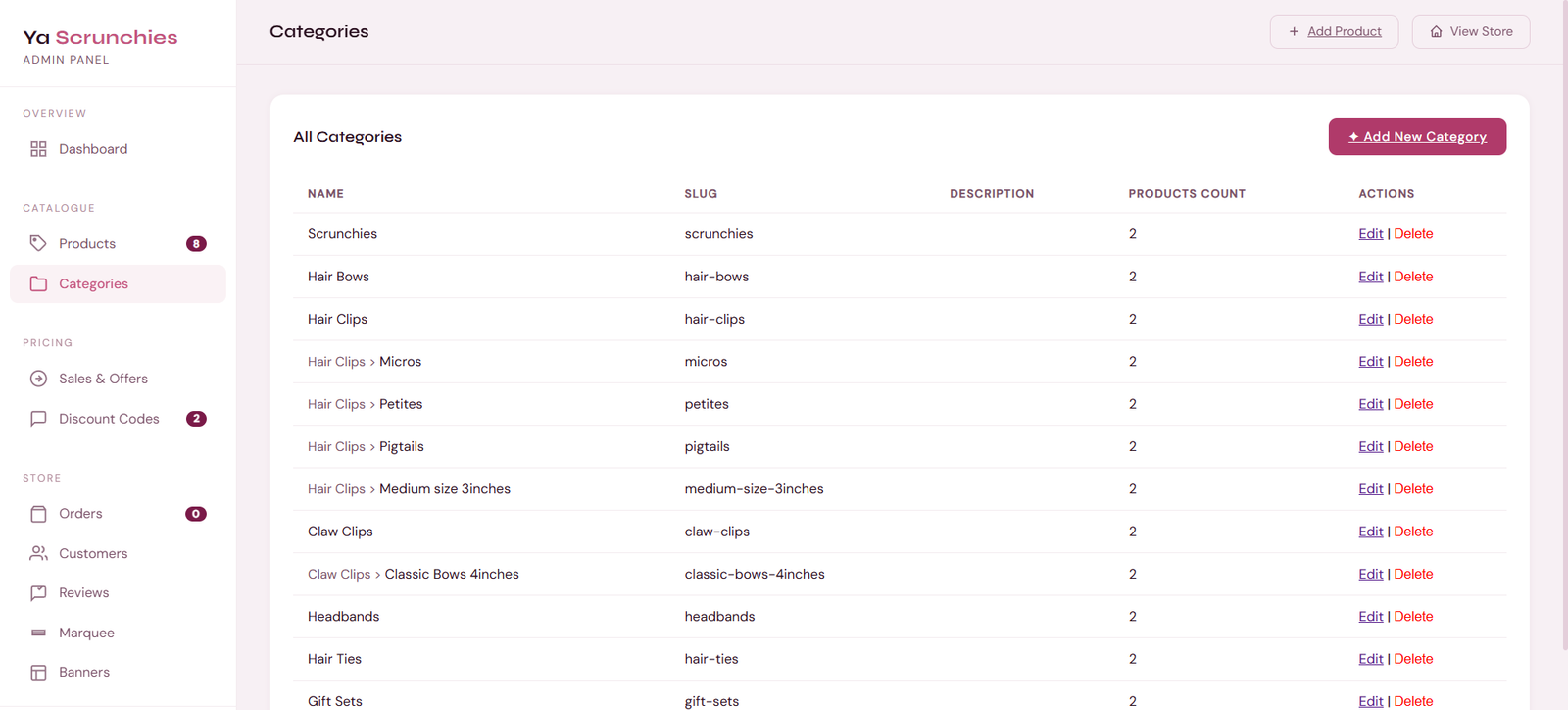Edit the Petites subcategory
1568x710 pixels.
pos(1370,404)
